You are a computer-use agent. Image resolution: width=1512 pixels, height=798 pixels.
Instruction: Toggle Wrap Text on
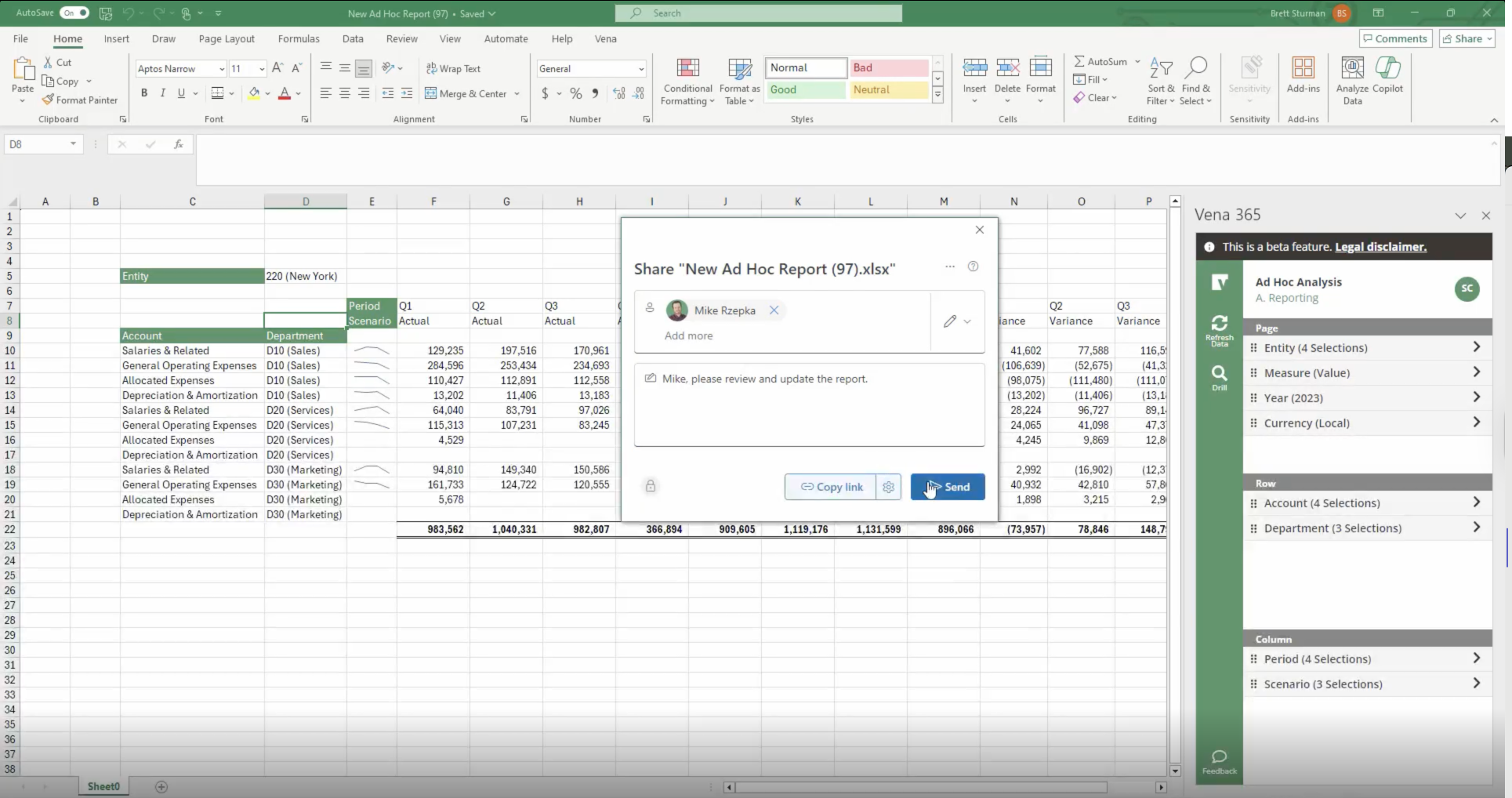[x=453, y=69]
